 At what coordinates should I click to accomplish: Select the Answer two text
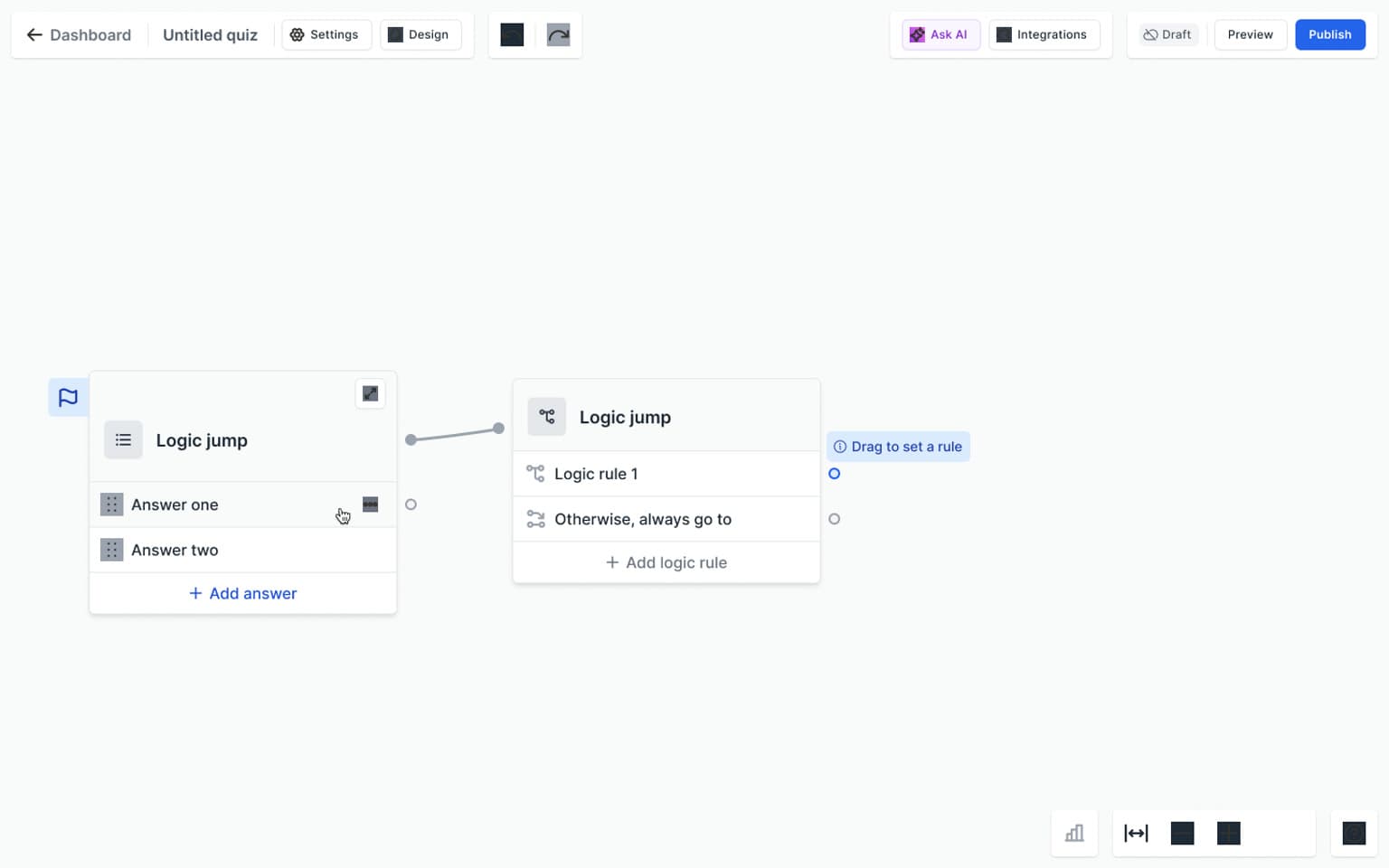(x=175, y=550)
